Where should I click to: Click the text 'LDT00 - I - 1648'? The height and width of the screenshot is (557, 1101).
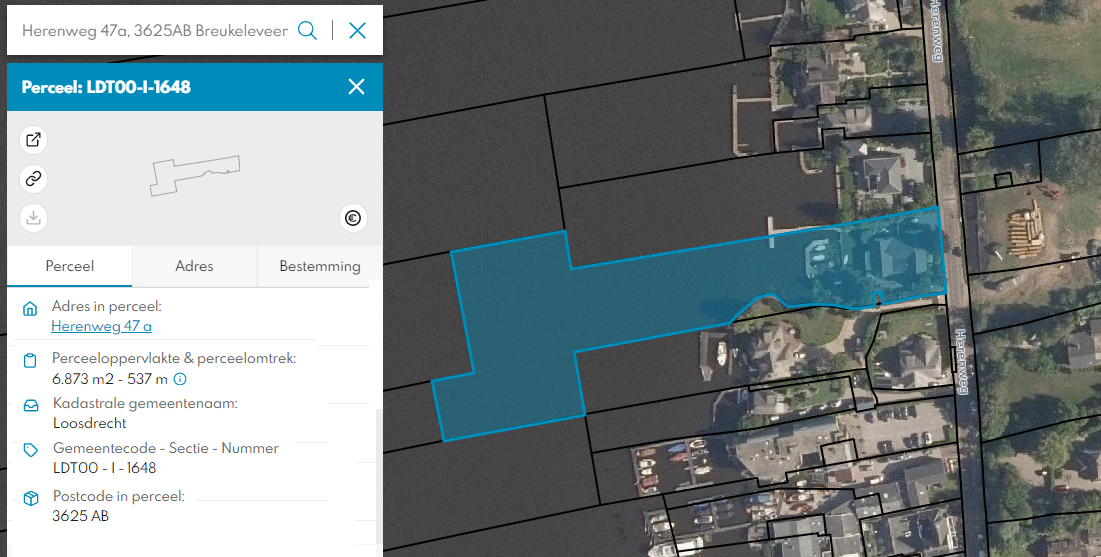tap(105, 468)
